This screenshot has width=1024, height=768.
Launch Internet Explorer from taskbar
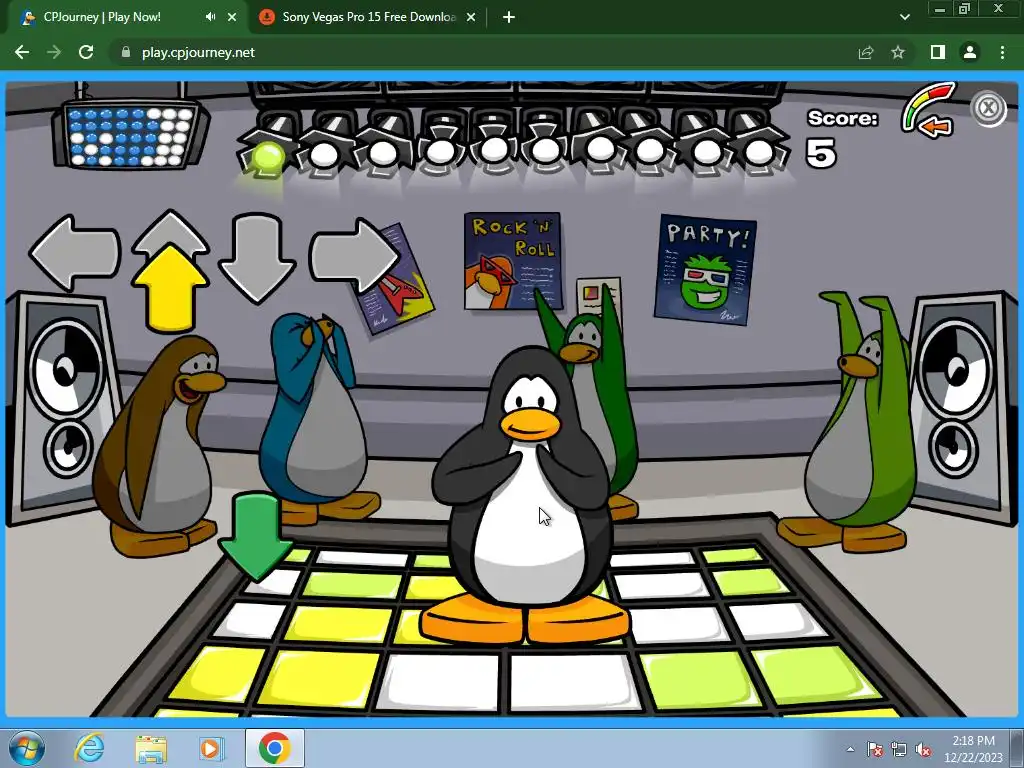pos(89,748)
